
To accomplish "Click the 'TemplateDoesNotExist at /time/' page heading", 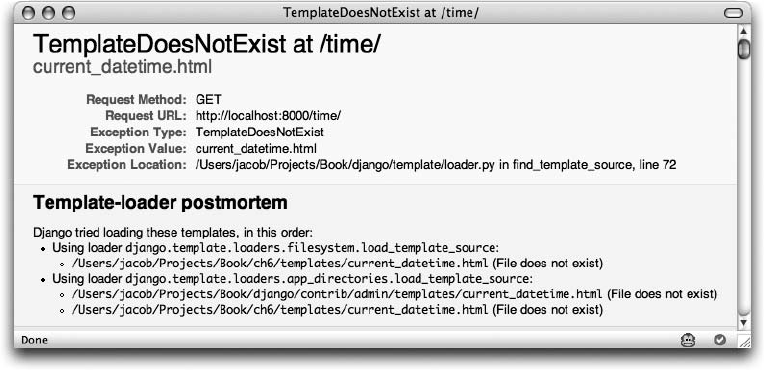I will [207, 45].
